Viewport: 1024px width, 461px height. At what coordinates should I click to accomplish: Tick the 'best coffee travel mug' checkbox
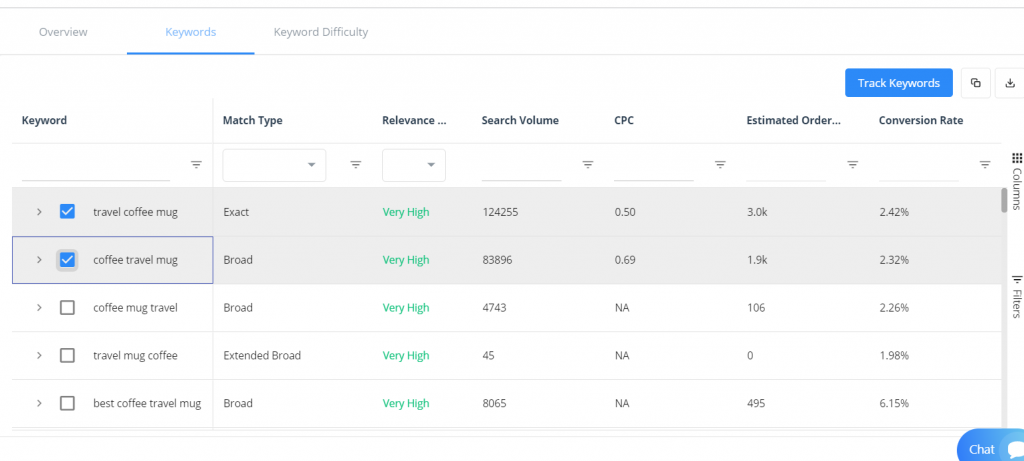click(67, 404)
